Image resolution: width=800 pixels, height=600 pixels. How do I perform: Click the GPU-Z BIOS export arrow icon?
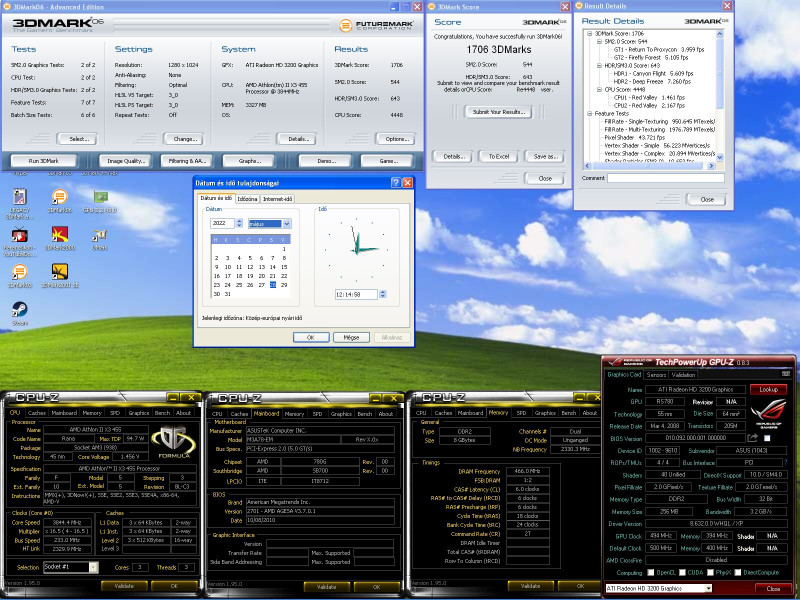click(x=753, y=438)
